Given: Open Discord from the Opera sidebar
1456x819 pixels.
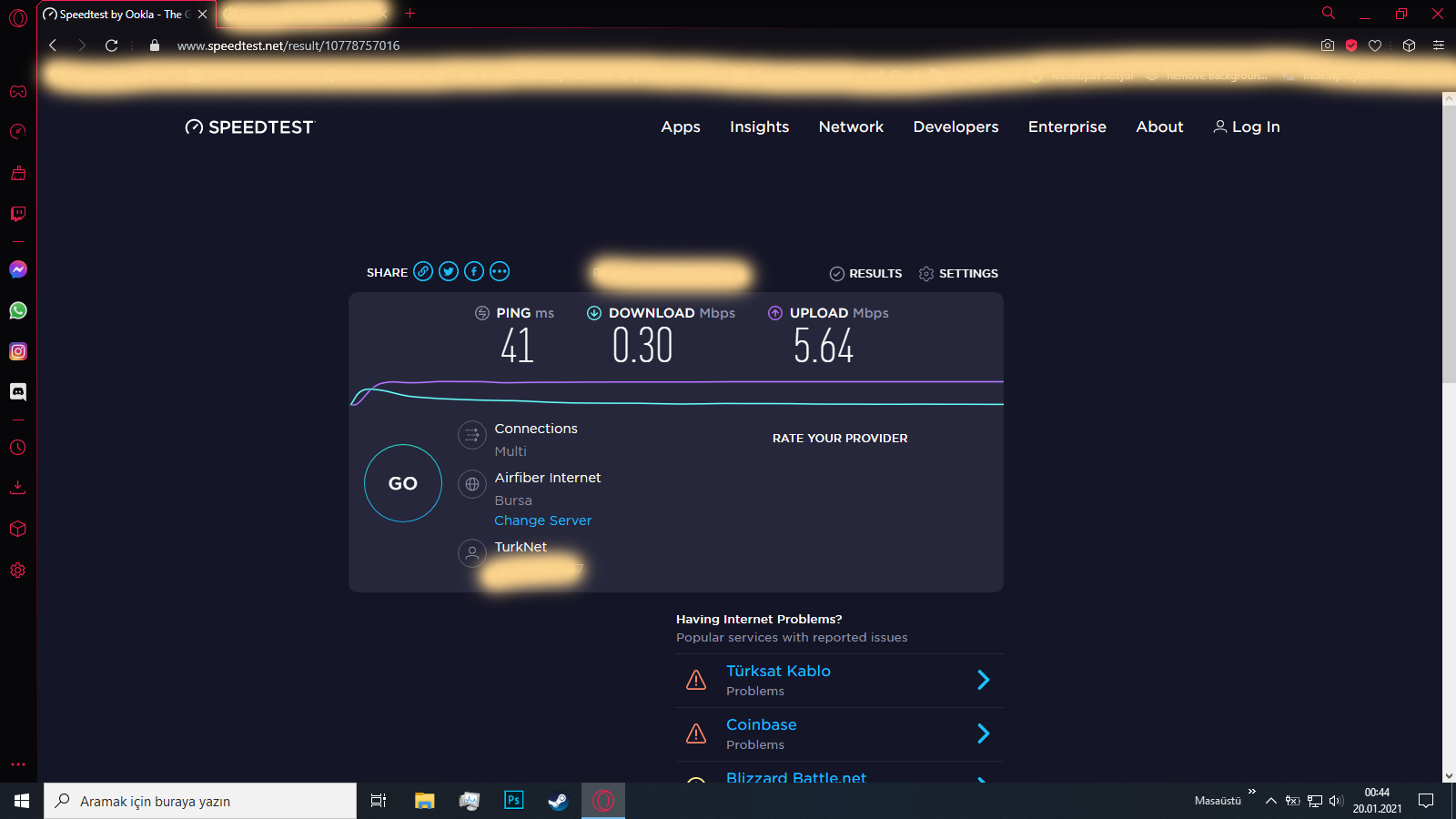Looking at the screenshot, I should click(18, 392).
